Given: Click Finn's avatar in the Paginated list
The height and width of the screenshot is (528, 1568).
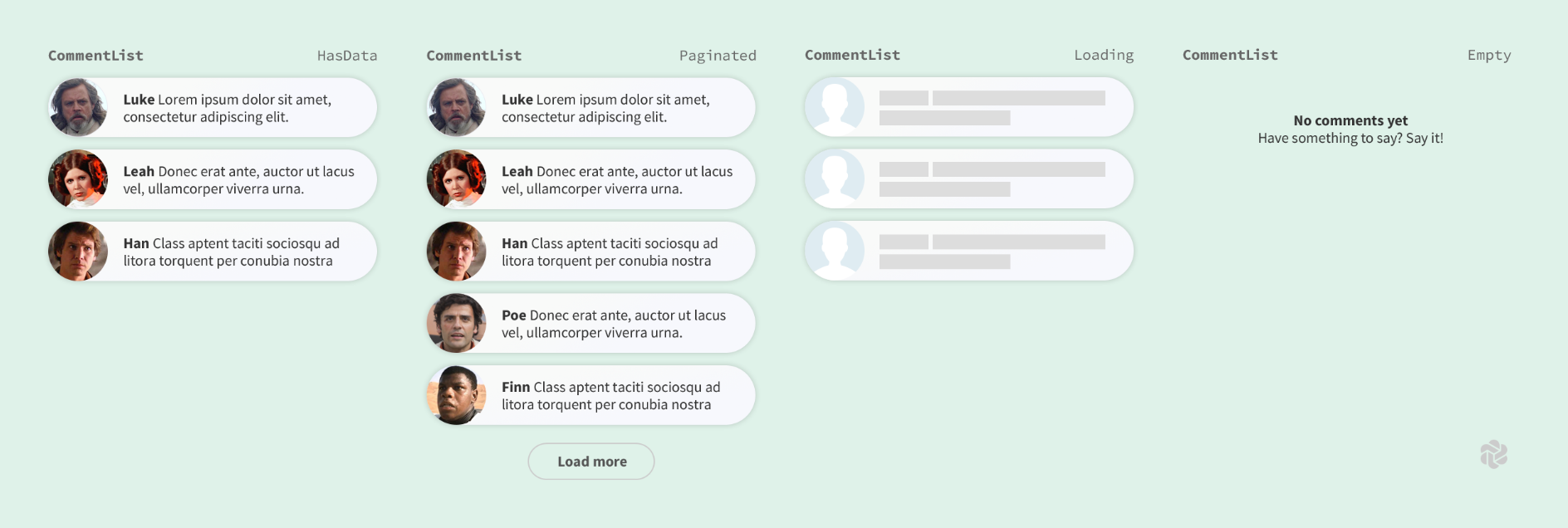Looking at the screenshot, I should click(457, 395).
